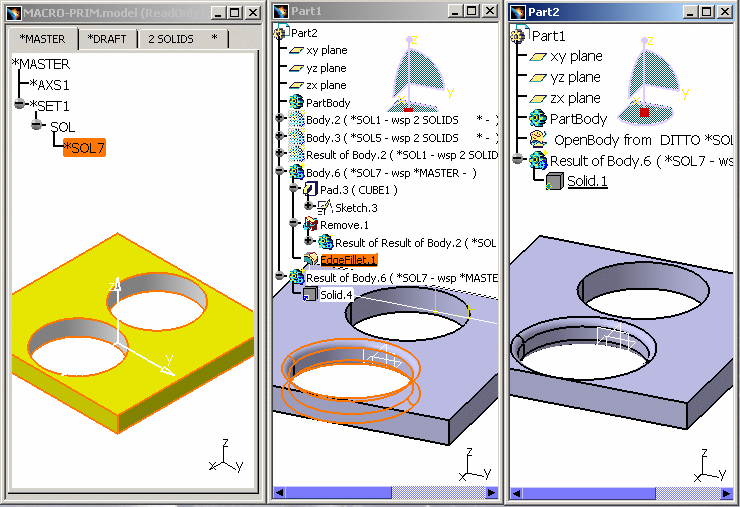
Task: Select the xy plane icon in Part2 window
Action: point(538,56)
